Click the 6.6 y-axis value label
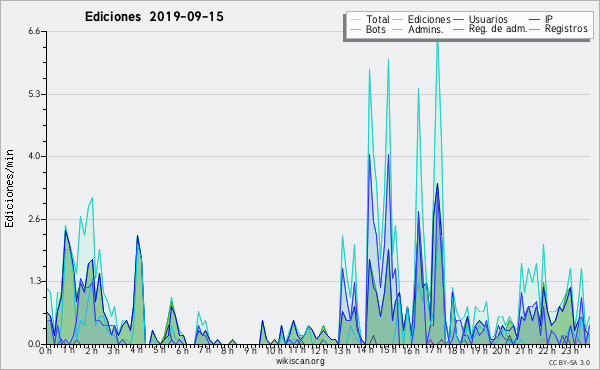 pyautogui.click(x=34, y=31)
